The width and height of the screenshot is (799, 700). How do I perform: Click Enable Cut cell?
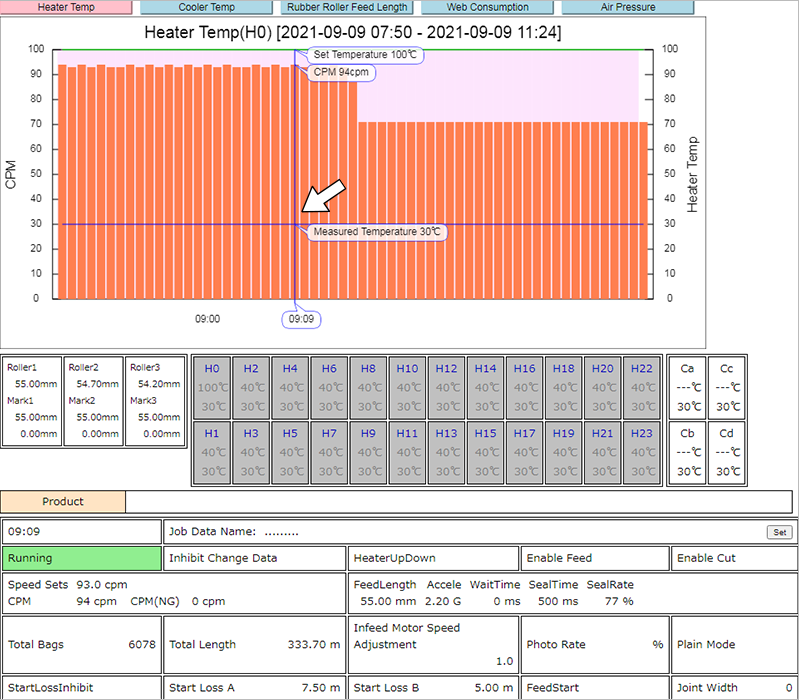click(x=732, y=558)
